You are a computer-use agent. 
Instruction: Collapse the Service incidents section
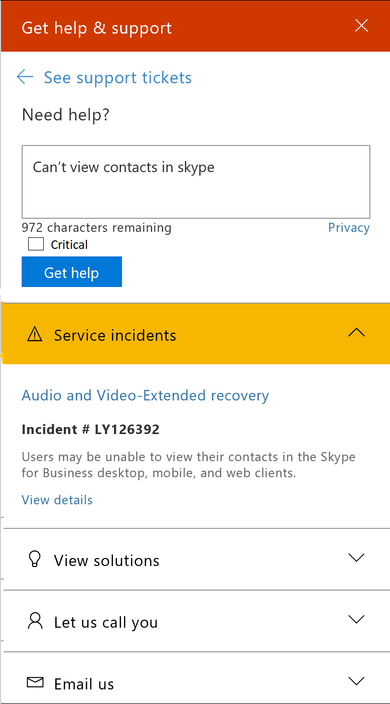click(356, 333)
